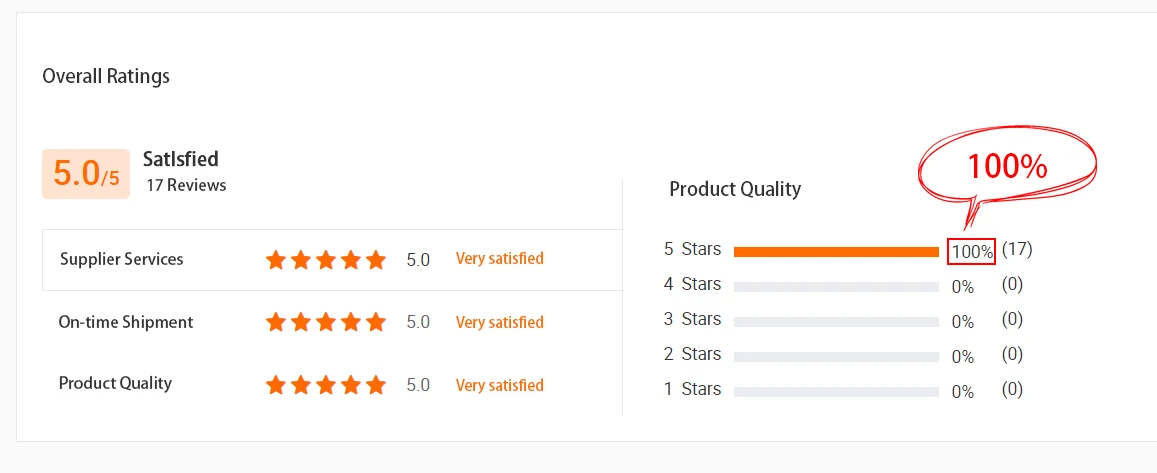This screenshot has height=473, width=1157.
Task: Click the fifth star in Product Quality row
Action: tap(376, 385)
